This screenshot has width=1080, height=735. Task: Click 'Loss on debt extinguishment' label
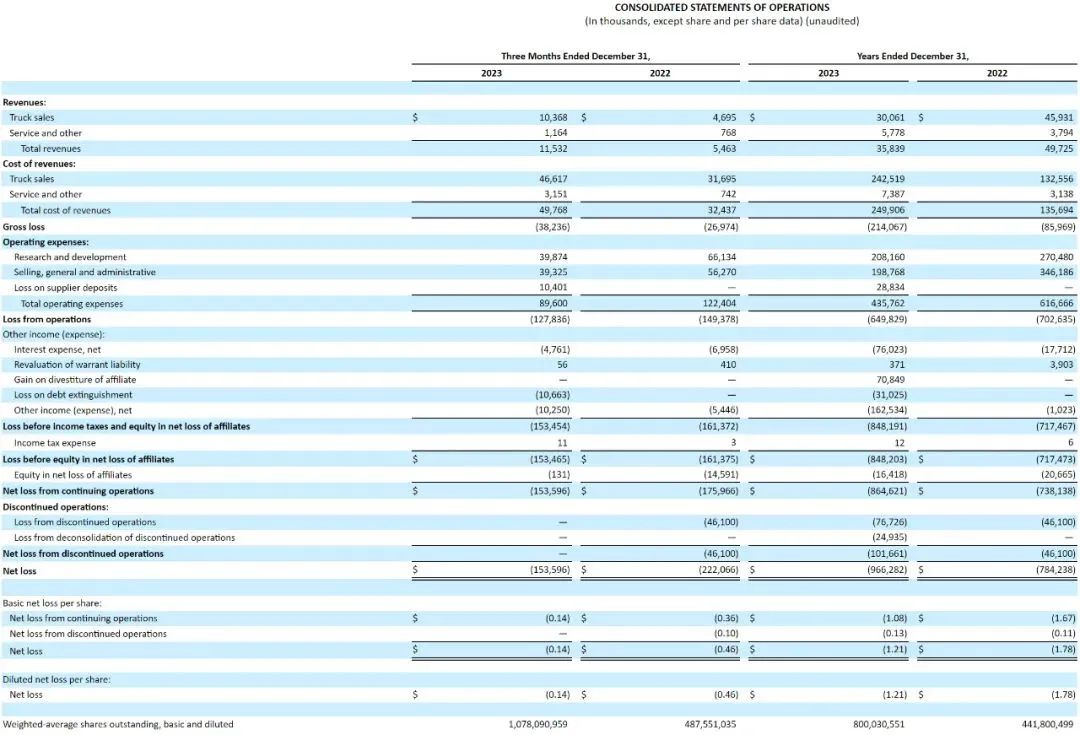coord(73,395)
